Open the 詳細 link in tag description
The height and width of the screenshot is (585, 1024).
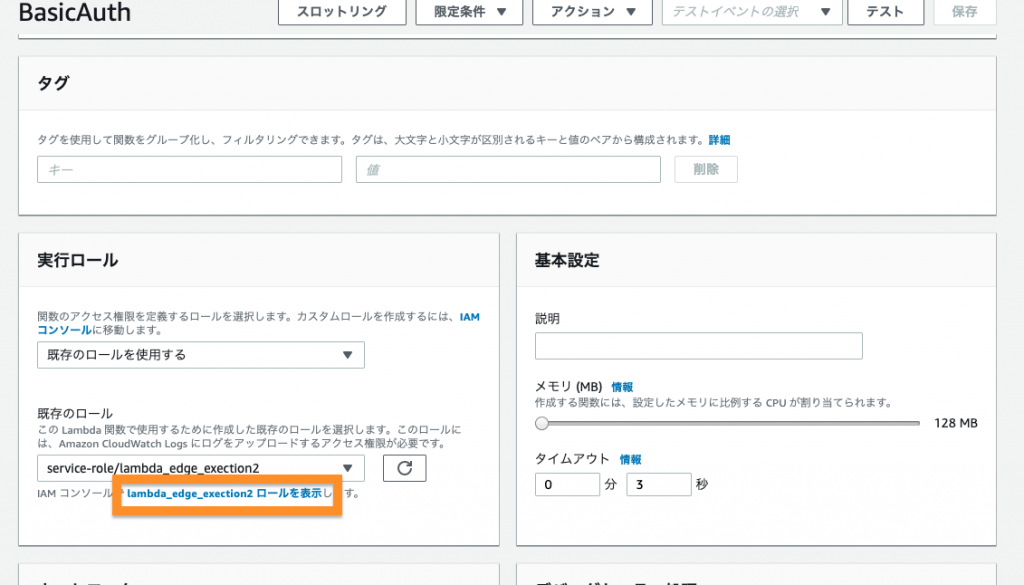(719, 140)
